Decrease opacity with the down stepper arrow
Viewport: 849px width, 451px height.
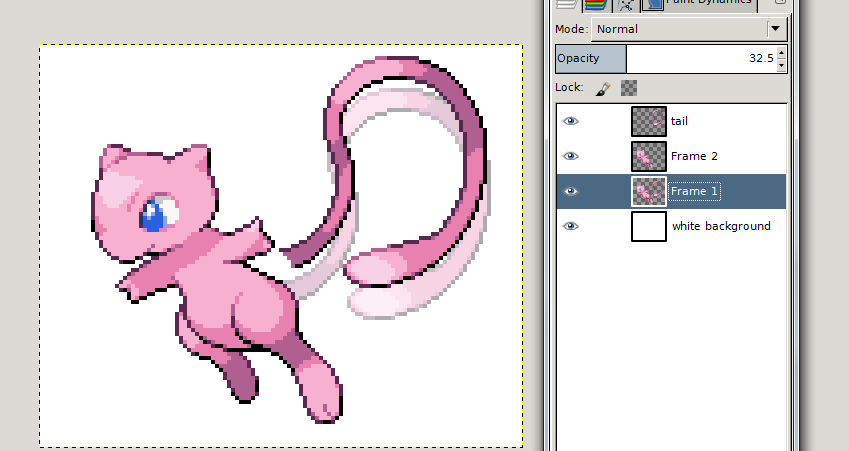click(x=781, y=66)
